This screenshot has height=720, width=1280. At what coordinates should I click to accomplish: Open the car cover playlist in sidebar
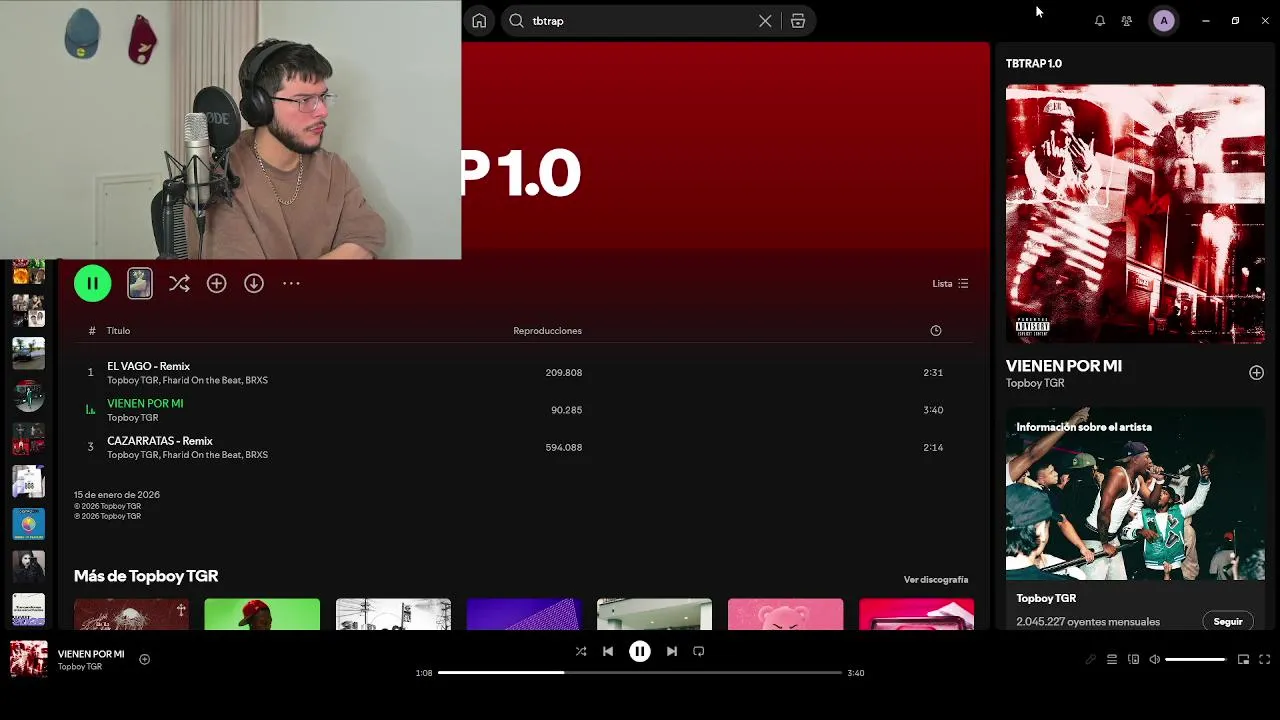pyautogui.click(x=29, y=353)
